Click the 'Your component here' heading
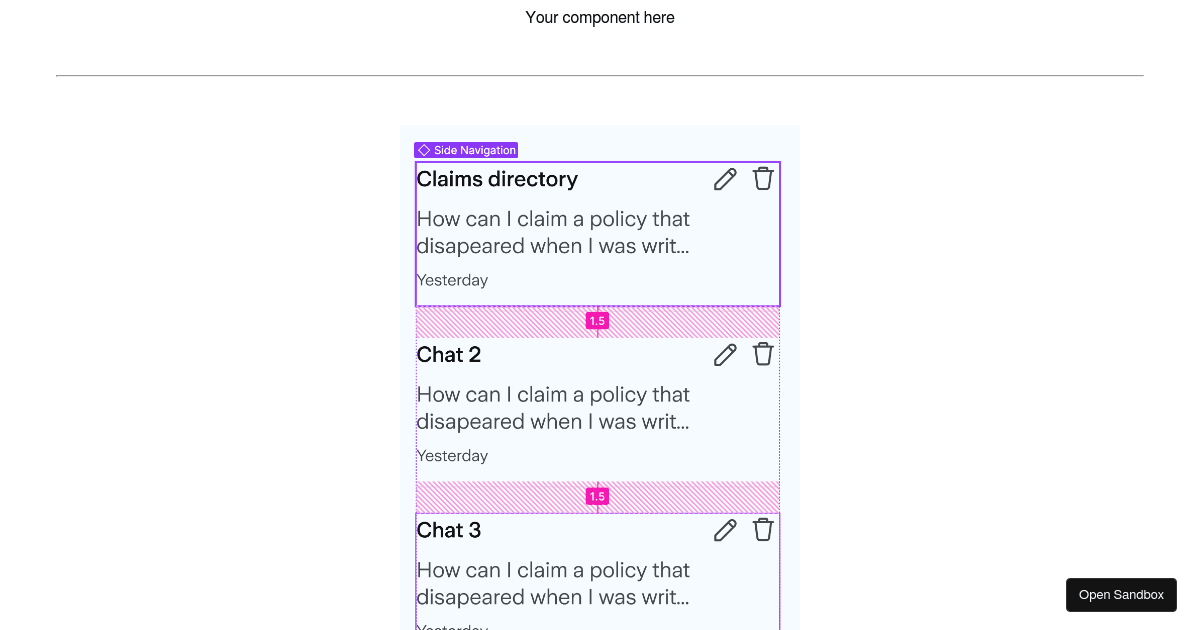Screen dimensions: 1200x630 coord(600,17)
